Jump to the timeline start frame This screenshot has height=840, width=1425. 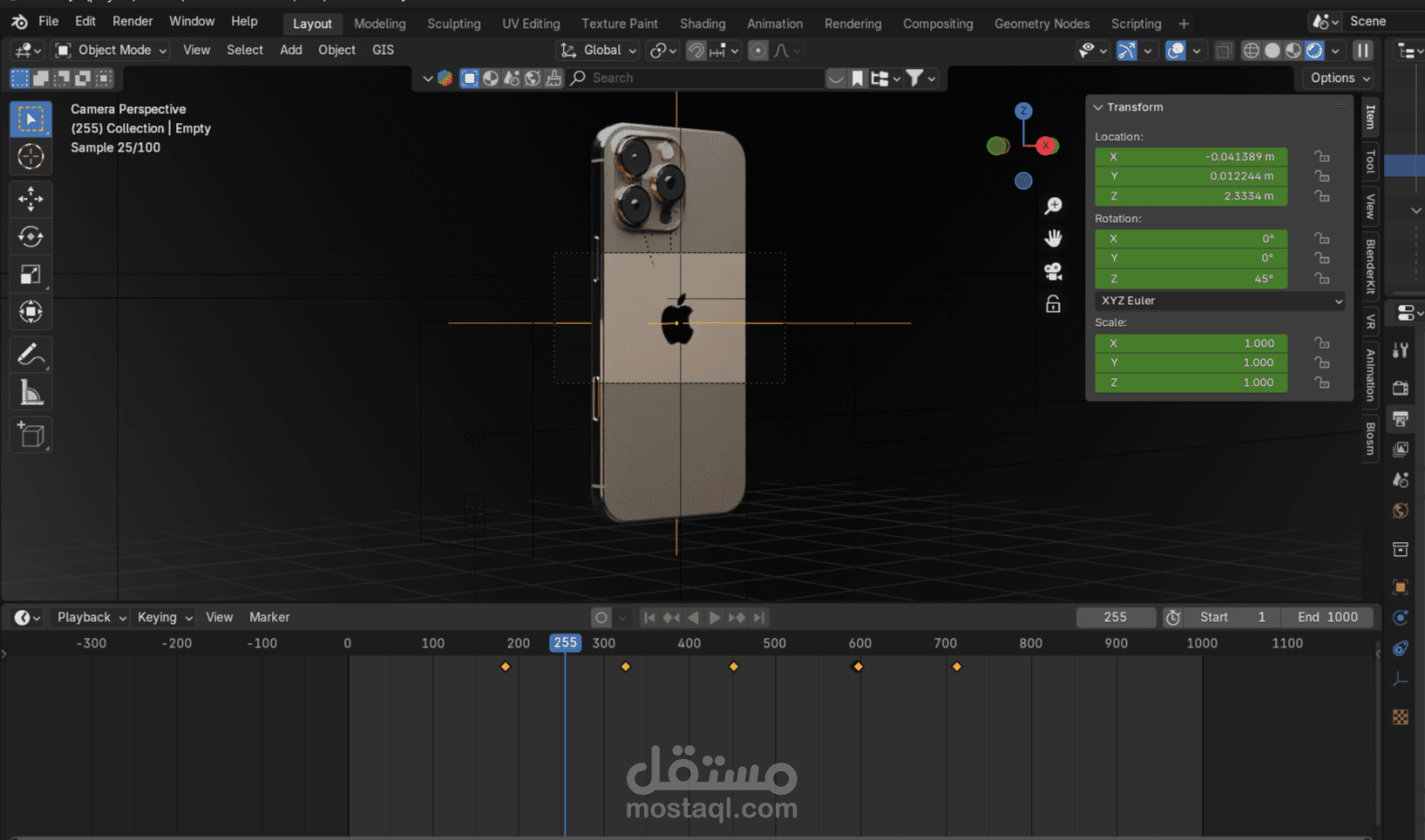[649, 617]
